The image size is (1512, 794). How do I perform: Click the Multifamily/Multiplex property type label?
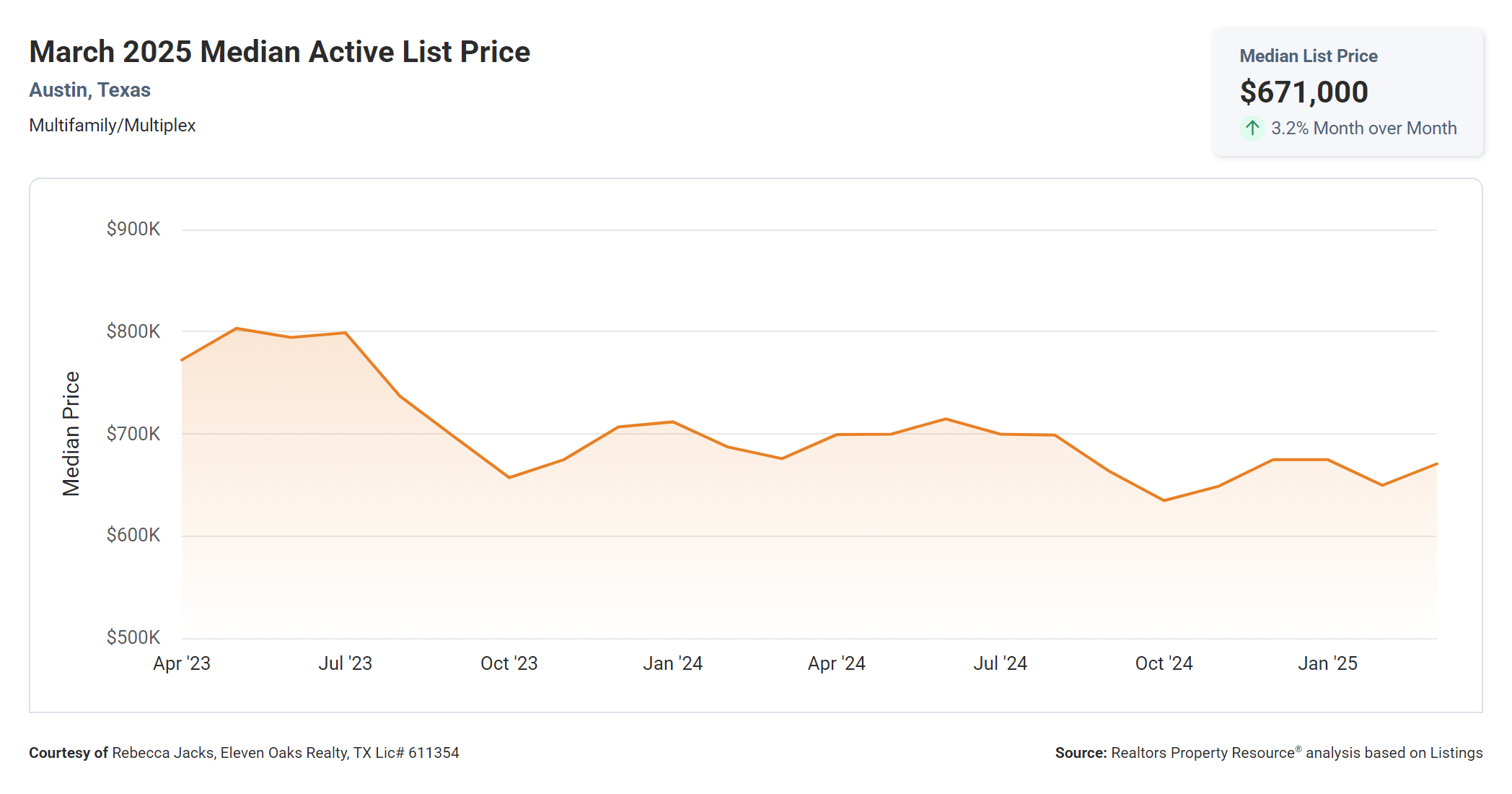click(112, 126)
